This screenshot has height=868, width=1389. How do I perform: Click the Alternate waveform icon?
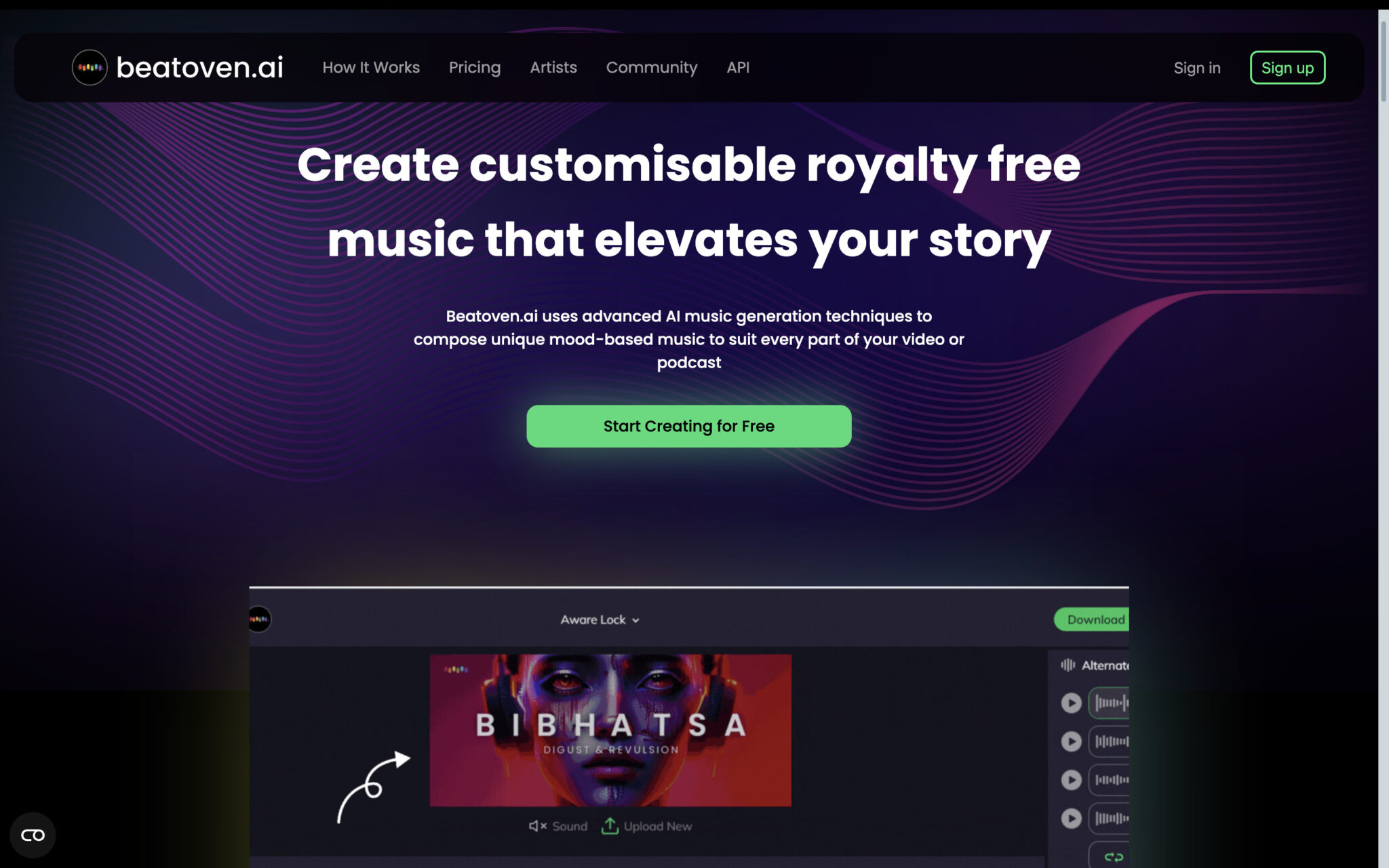click(1068, 665)
